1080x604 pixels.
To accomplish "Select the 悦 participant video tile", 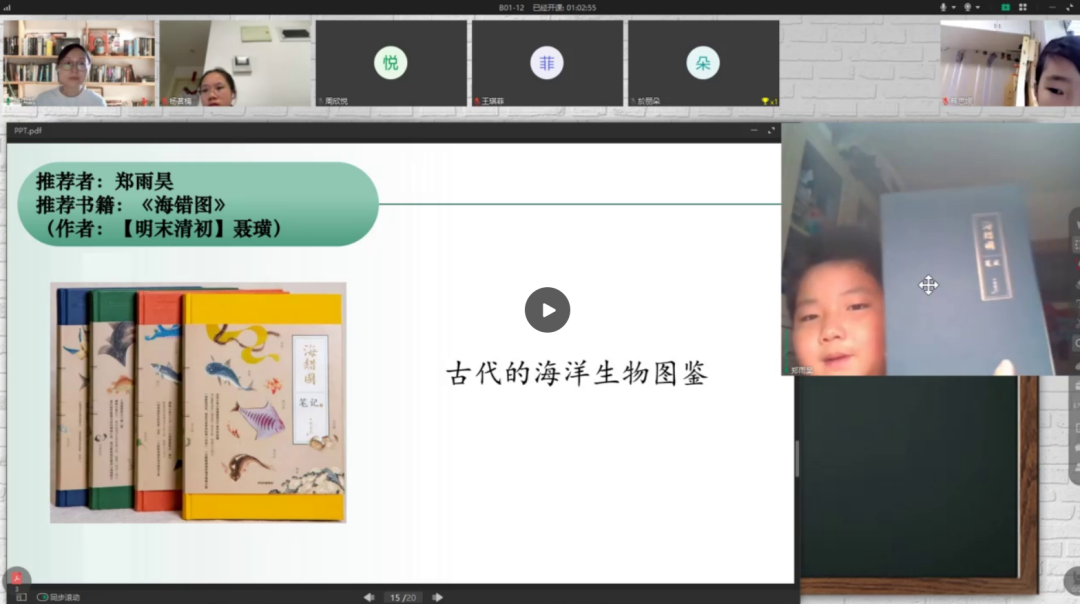I will click(x=391, y=63).
